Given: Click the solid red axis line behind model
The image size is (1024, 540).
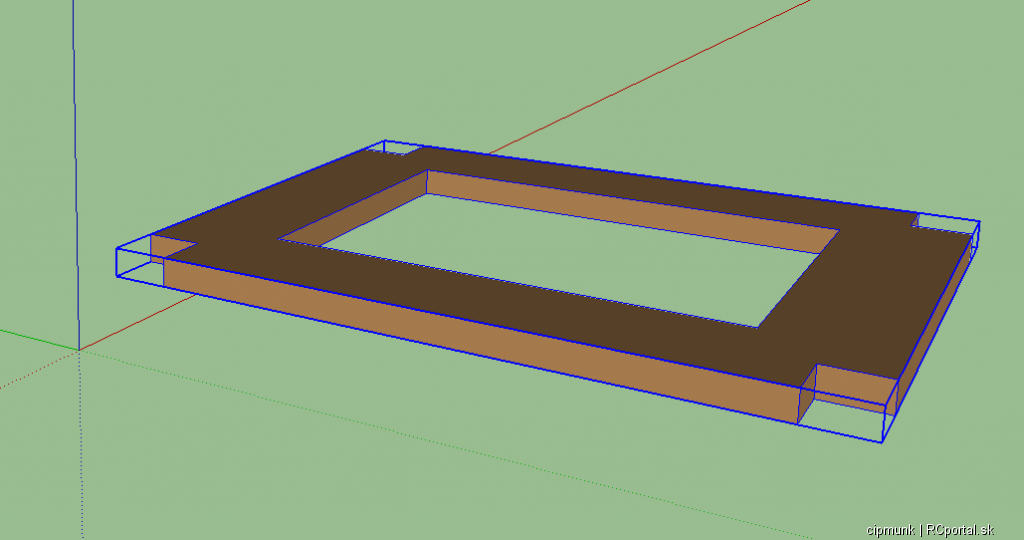Looking at the screenshot, I should 650,77.
